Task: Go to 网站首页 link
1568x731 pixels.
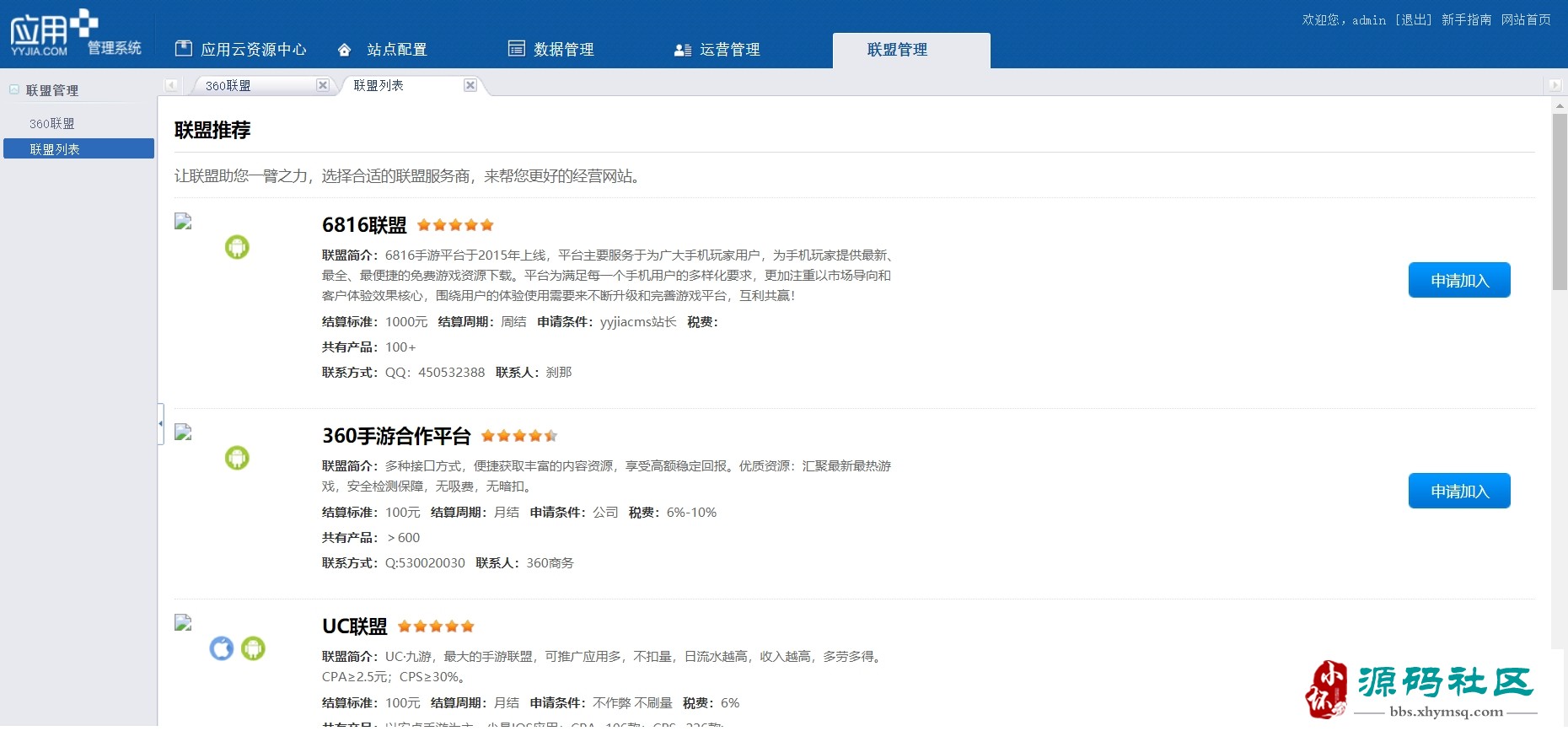Action: [1526, 19]
